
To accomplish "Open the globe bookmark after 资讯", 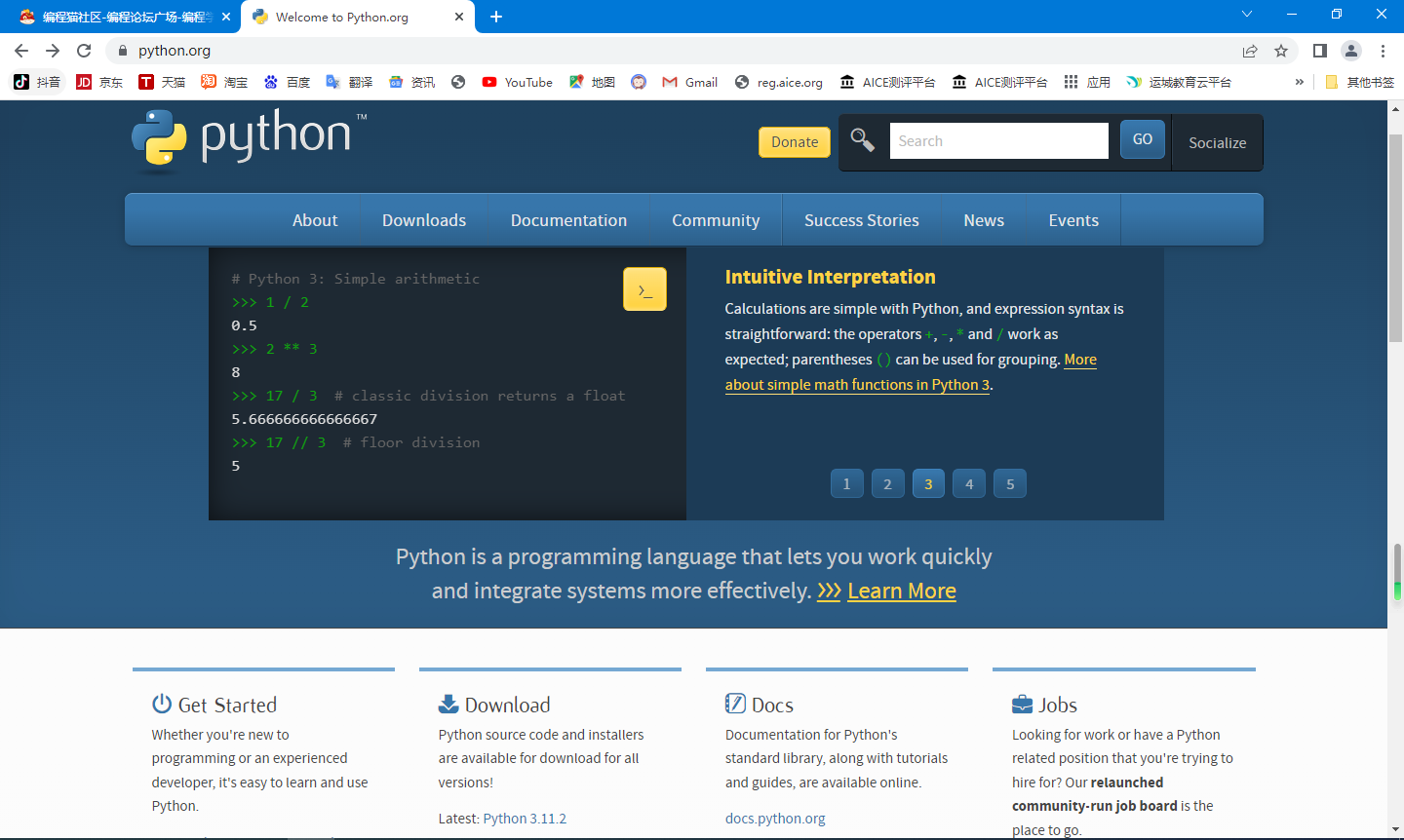I will pyautogui.click(x=458, y=82).
